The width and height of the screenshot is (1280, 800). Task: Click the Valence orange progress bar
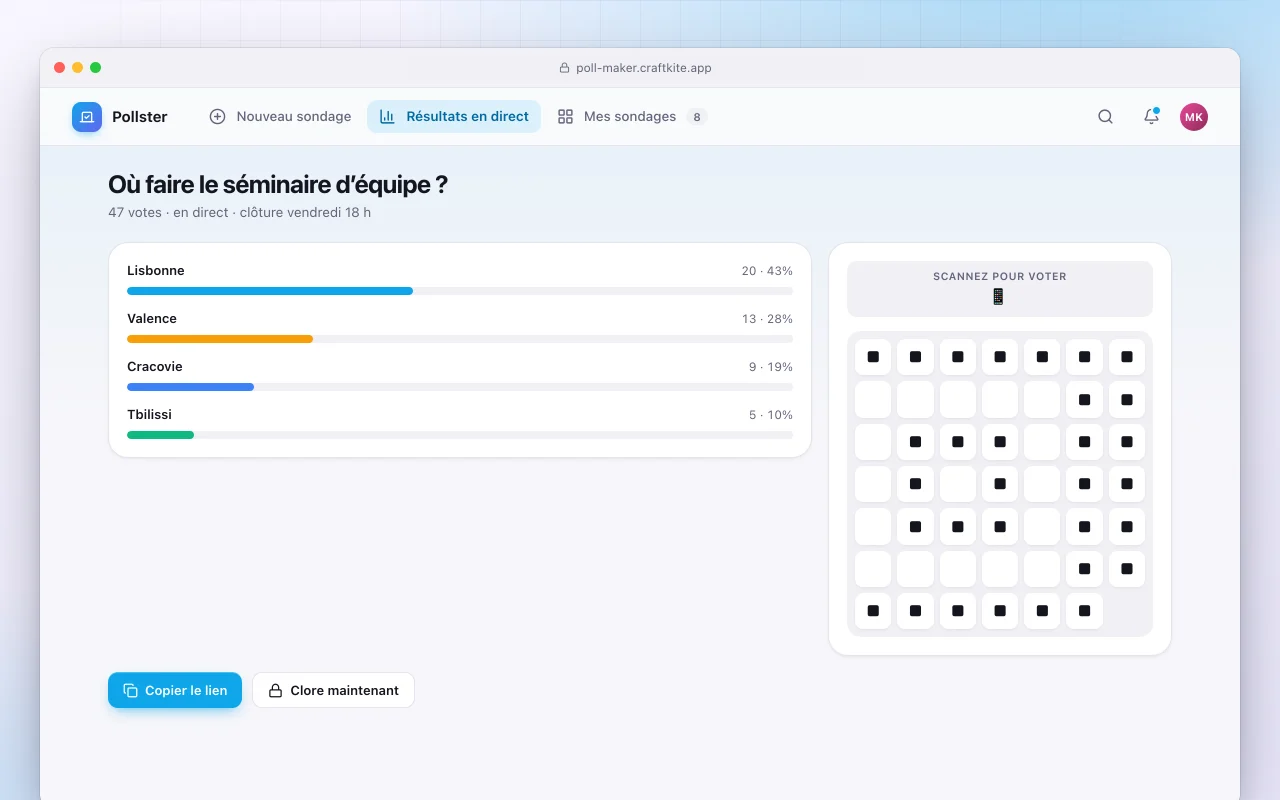tap(220, 339)
